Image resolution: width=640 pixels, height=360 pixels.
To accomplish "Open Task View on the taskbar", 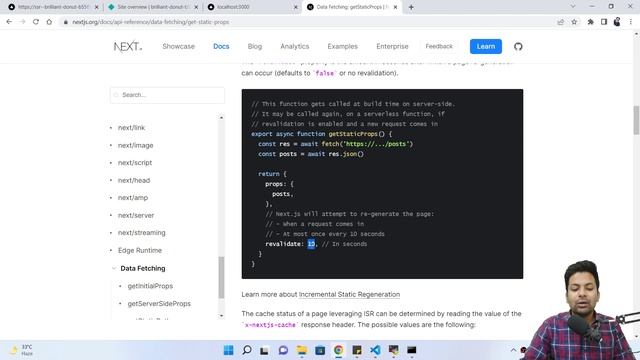I will (264, 350).
